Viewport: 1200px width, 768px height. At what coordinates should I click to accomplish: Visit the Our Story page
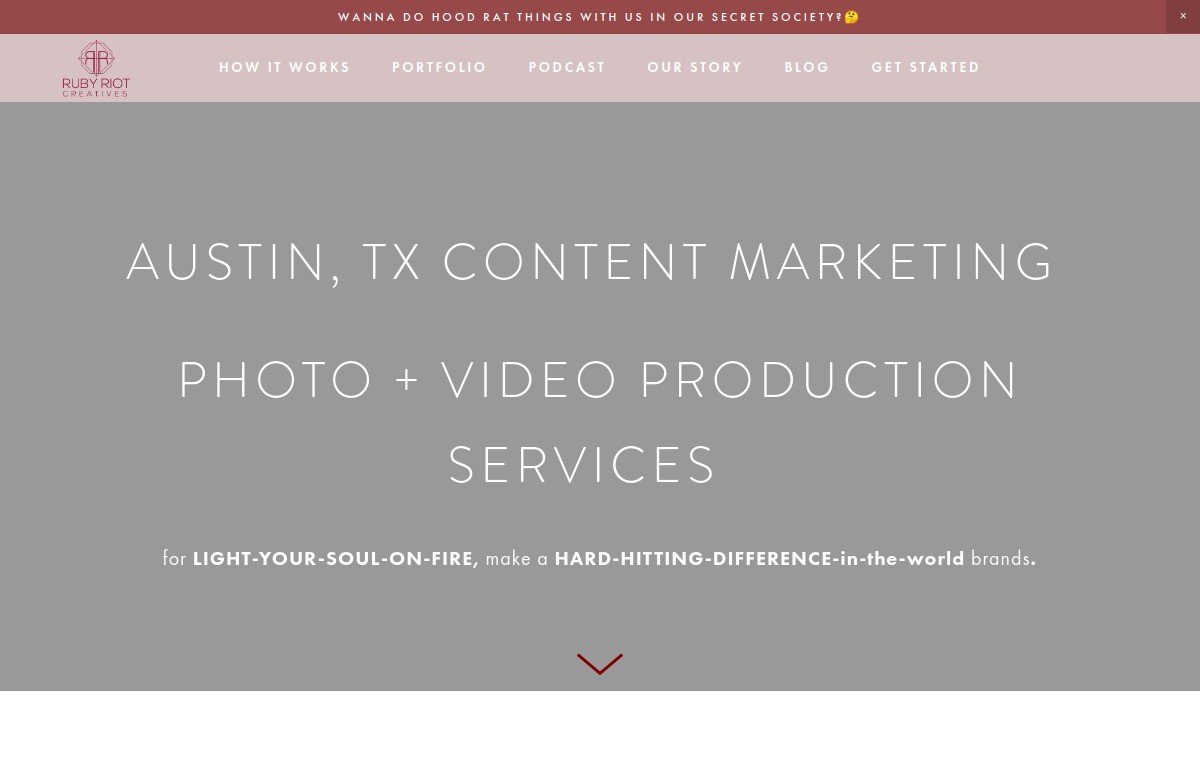(695, 67)
